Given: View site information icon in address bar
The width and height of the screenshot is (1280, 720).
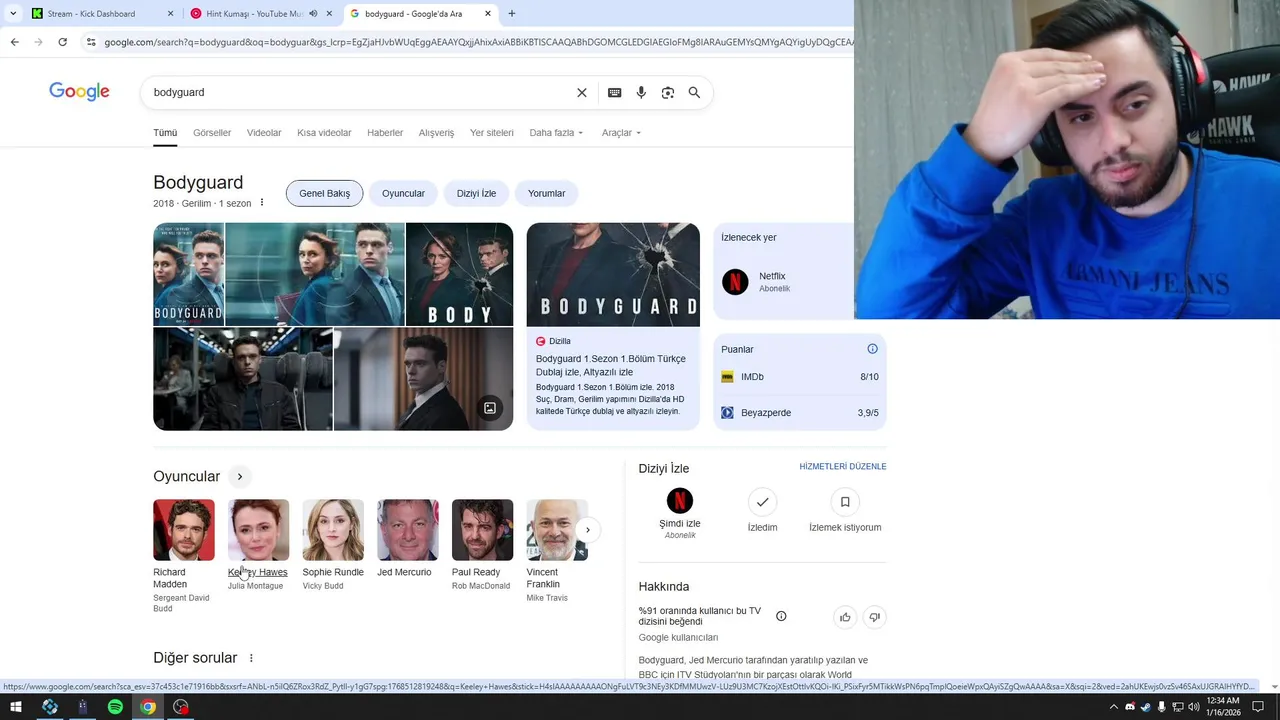Looking at the screenshot, I should click(91, 42).
